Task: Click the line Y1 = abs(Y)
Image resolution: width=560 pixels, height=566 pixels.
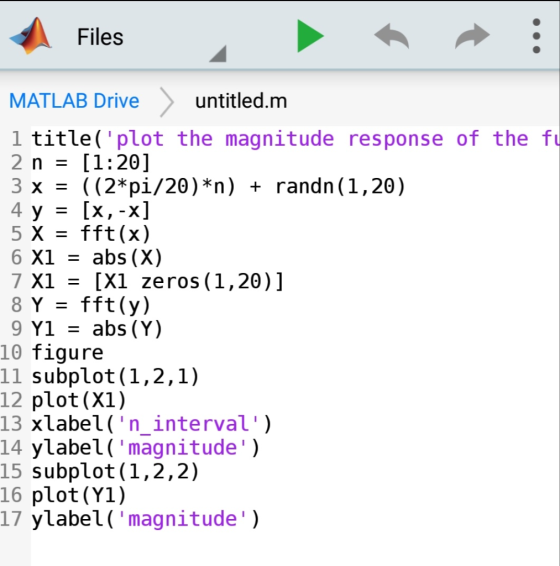Action: coord(97,329)
